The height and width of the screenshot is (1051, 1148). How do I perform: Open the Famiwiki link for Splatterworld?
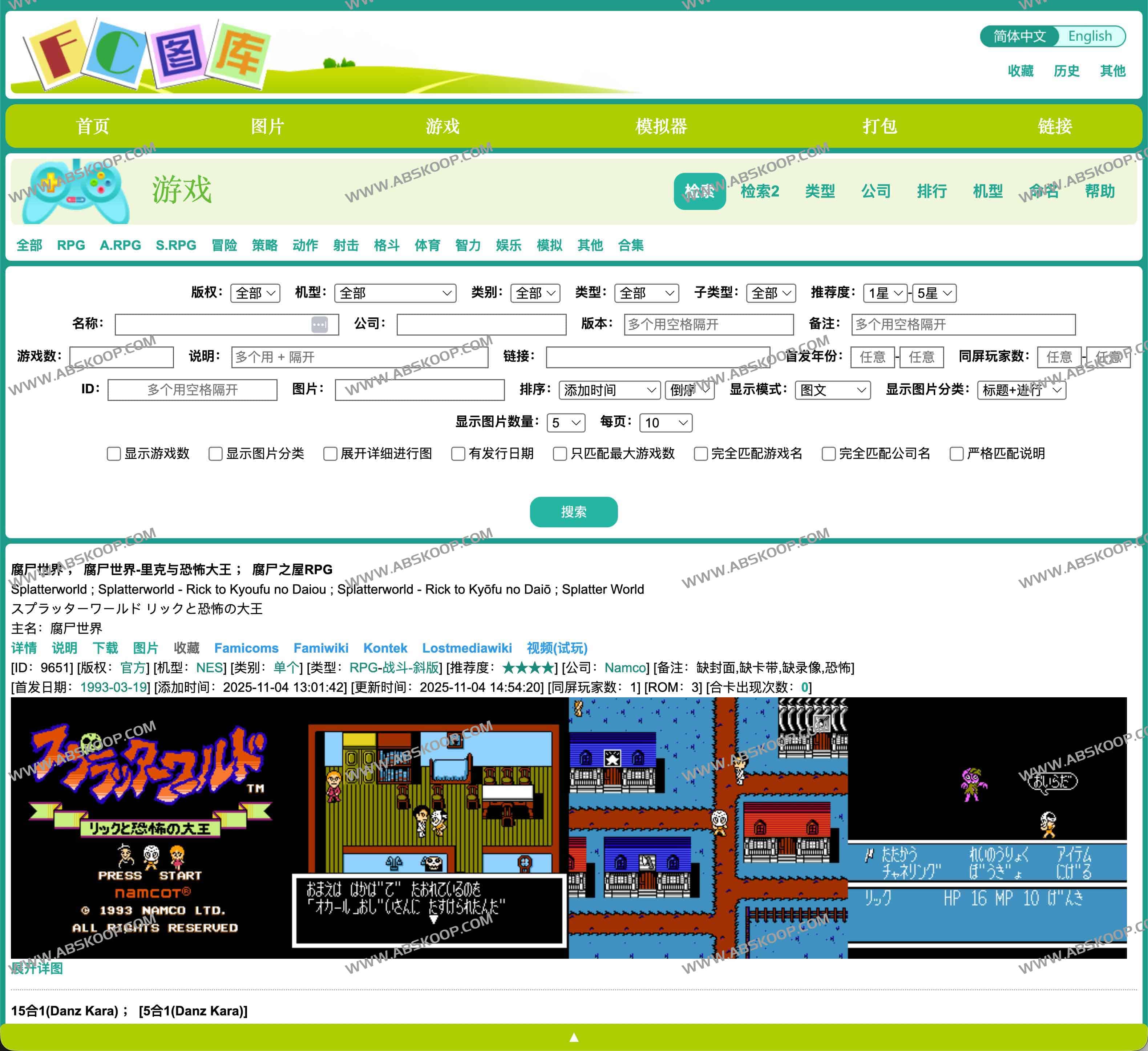click(x=322, y=648)
